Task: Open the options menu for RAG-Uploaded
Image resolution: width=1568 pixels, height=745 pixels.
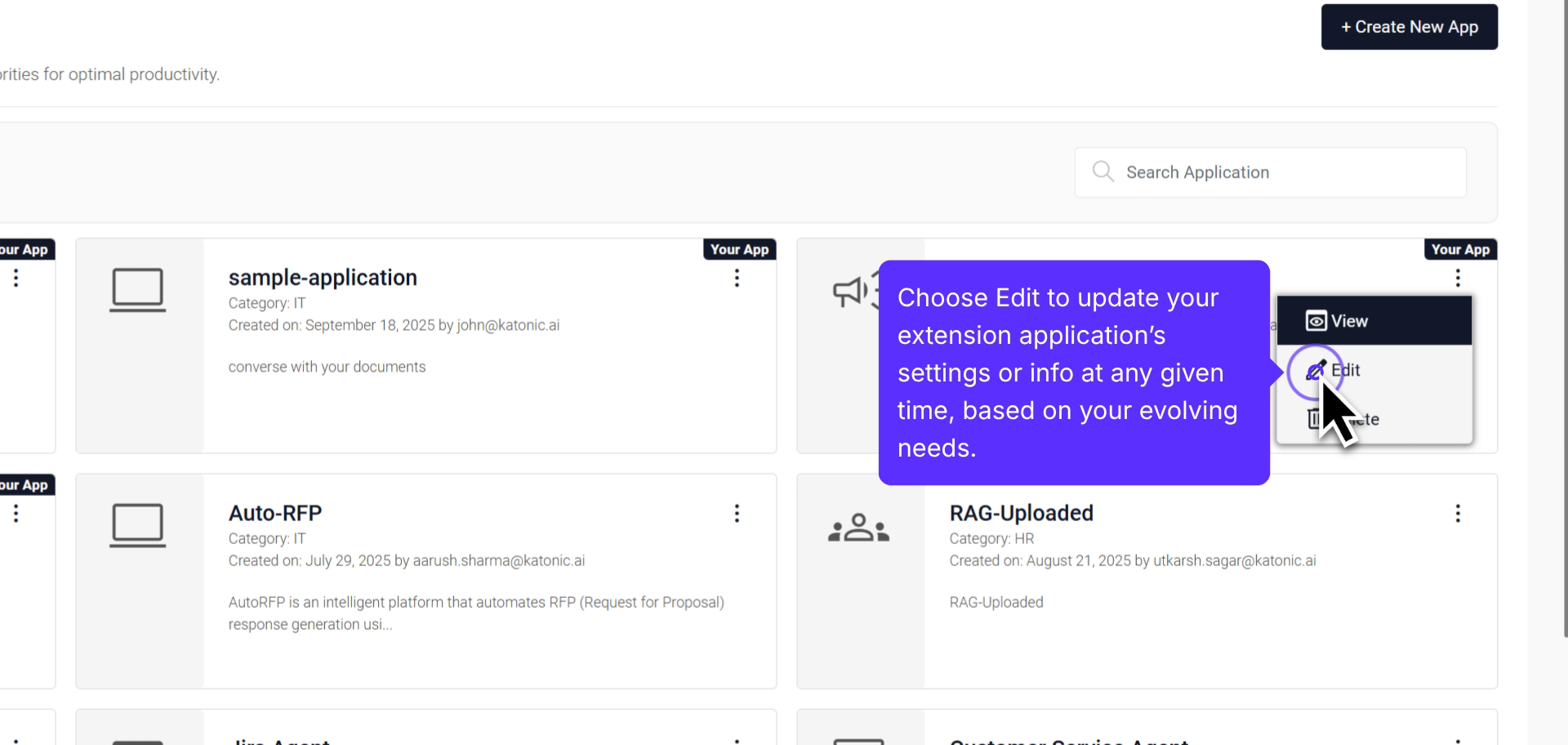Action: (1458, 513)
